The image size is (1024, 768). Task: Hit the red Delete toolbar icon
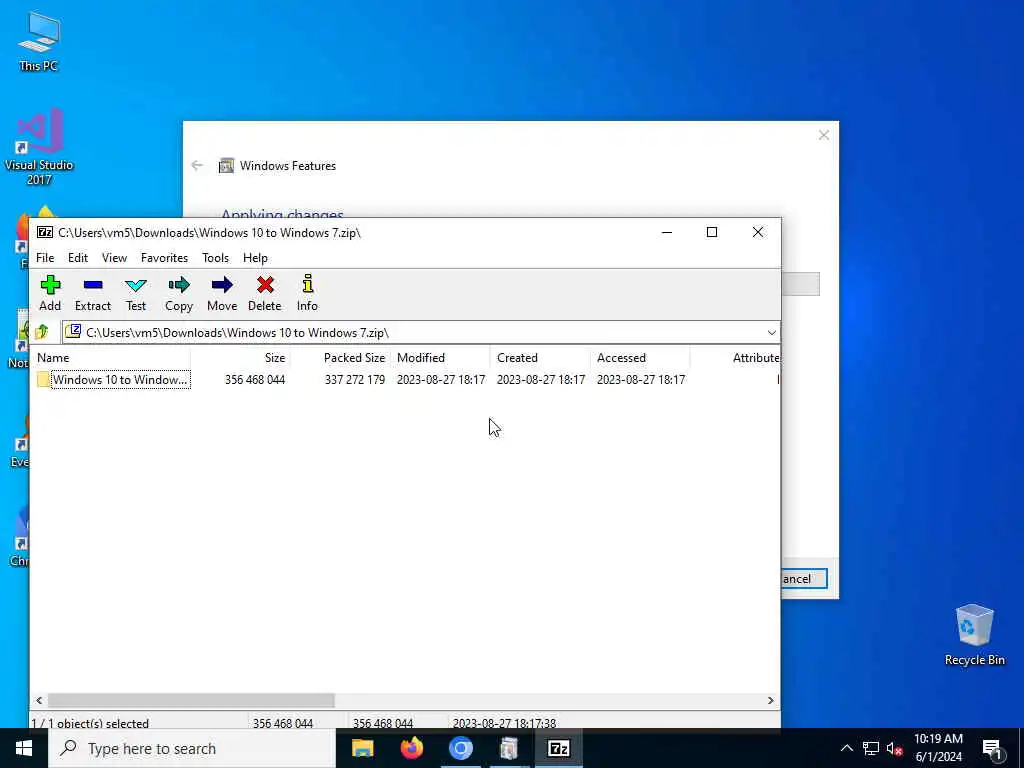[264, 285]
